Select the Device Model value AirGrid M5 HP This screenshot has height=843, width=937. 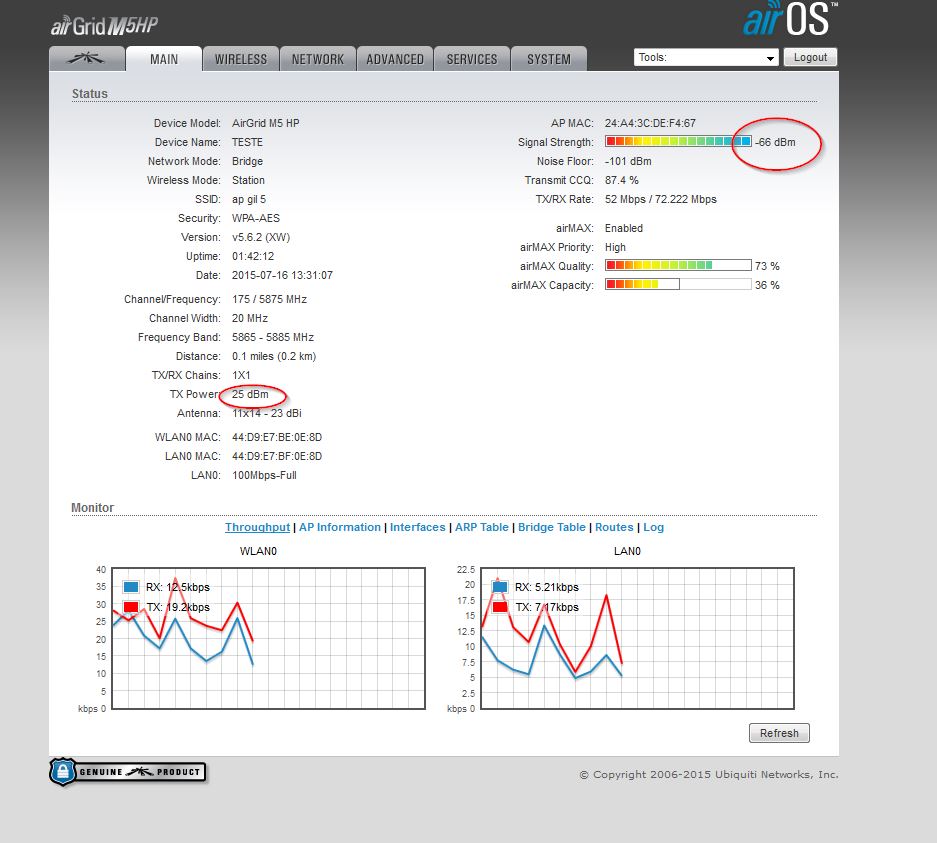click(265, 123)
